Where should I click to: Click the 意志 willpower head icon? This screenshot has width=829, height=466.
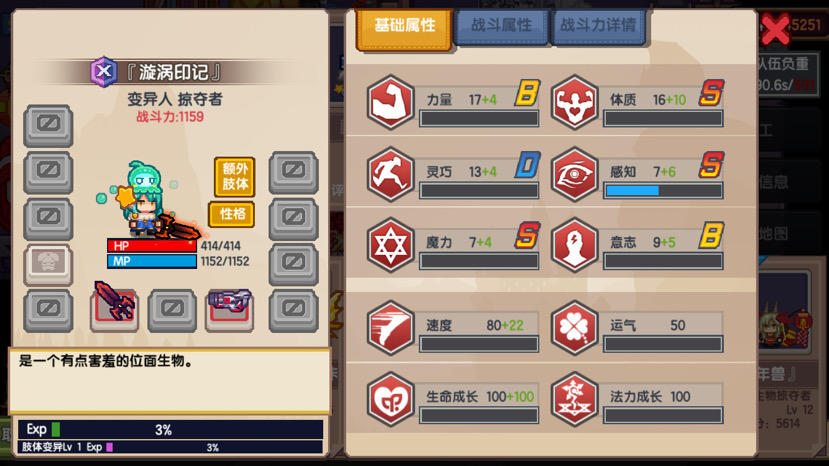[x=575, y=245]
